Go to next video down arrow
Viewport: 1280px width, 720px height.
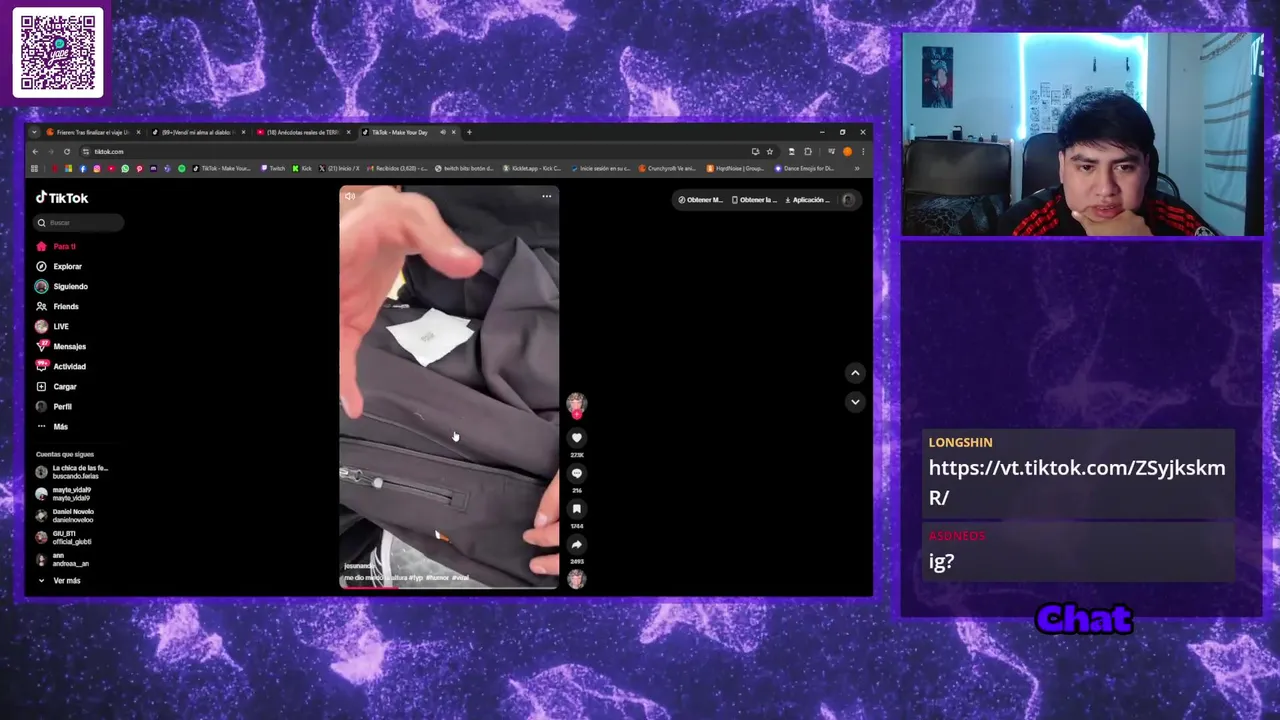[x=855, y=401]
